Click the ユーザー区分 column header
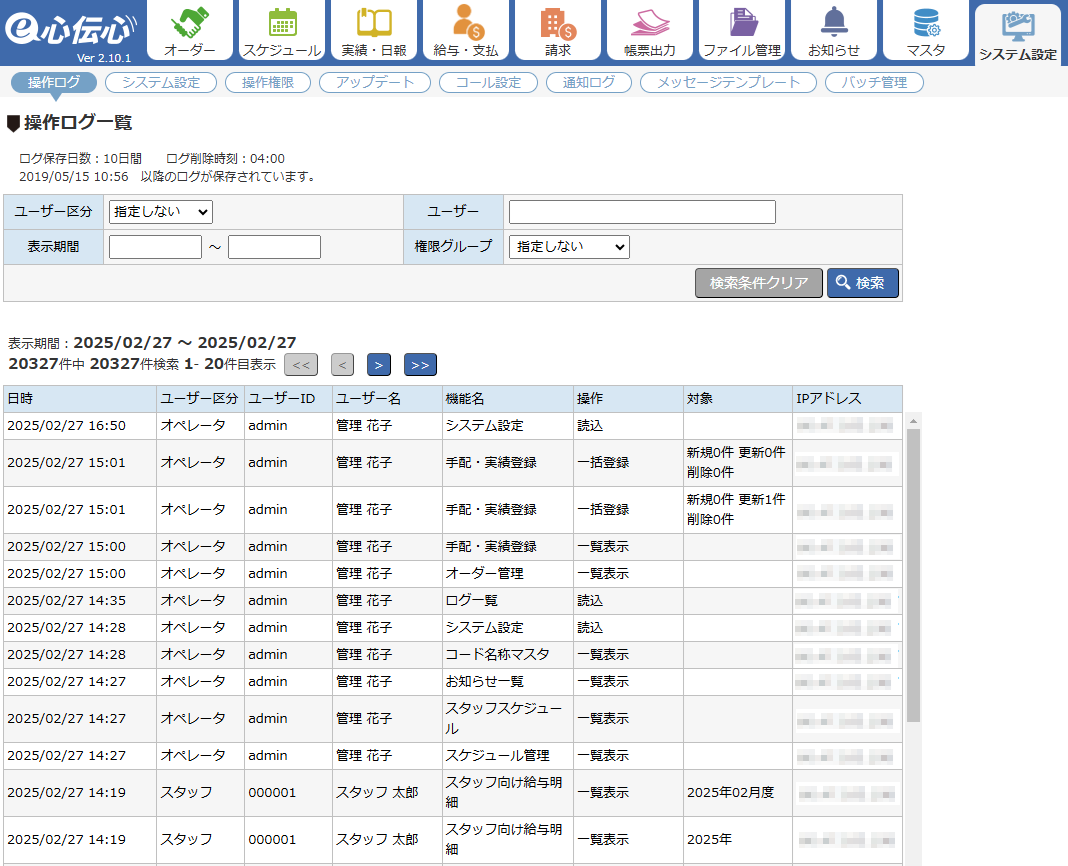This screenshot has width=1068, height=866. 200,399
